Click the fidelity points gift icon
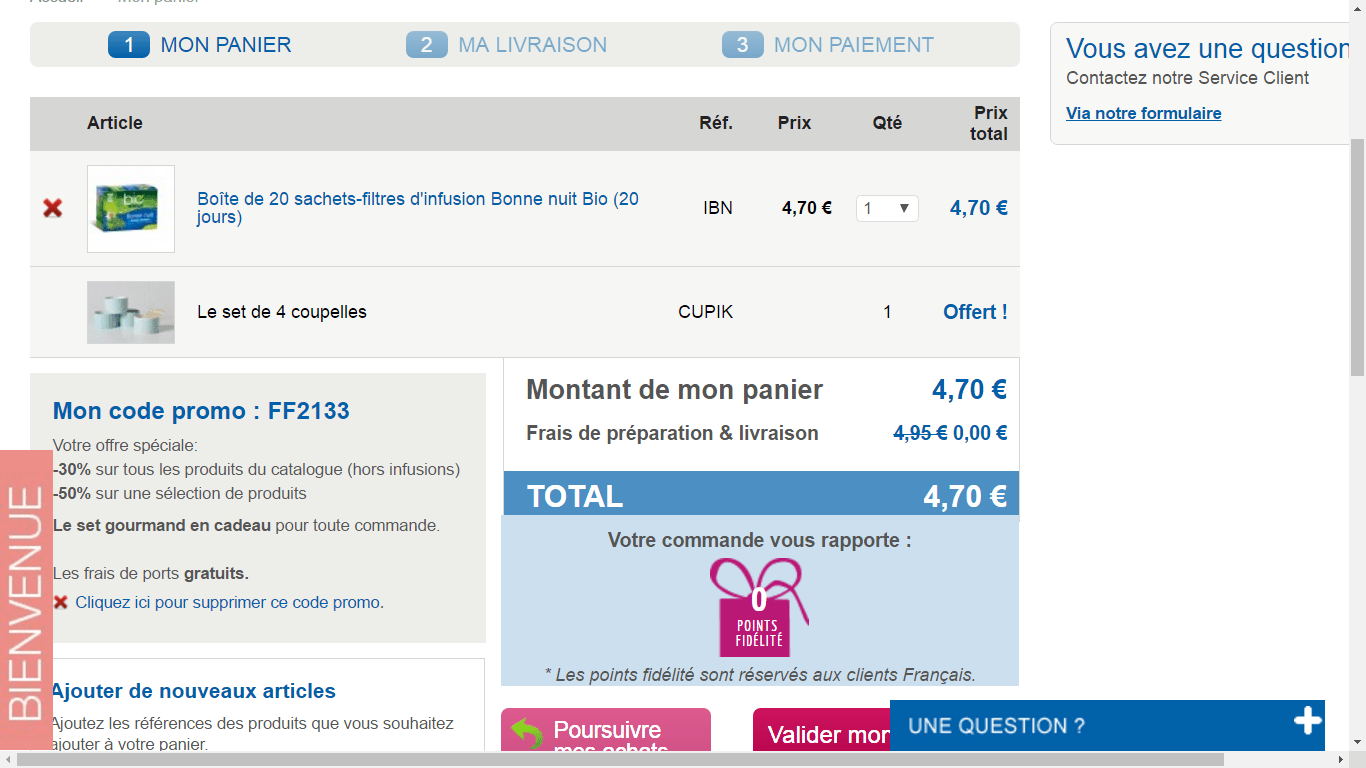Viewport: 1366px width, 768px height. tap(759, 607)
